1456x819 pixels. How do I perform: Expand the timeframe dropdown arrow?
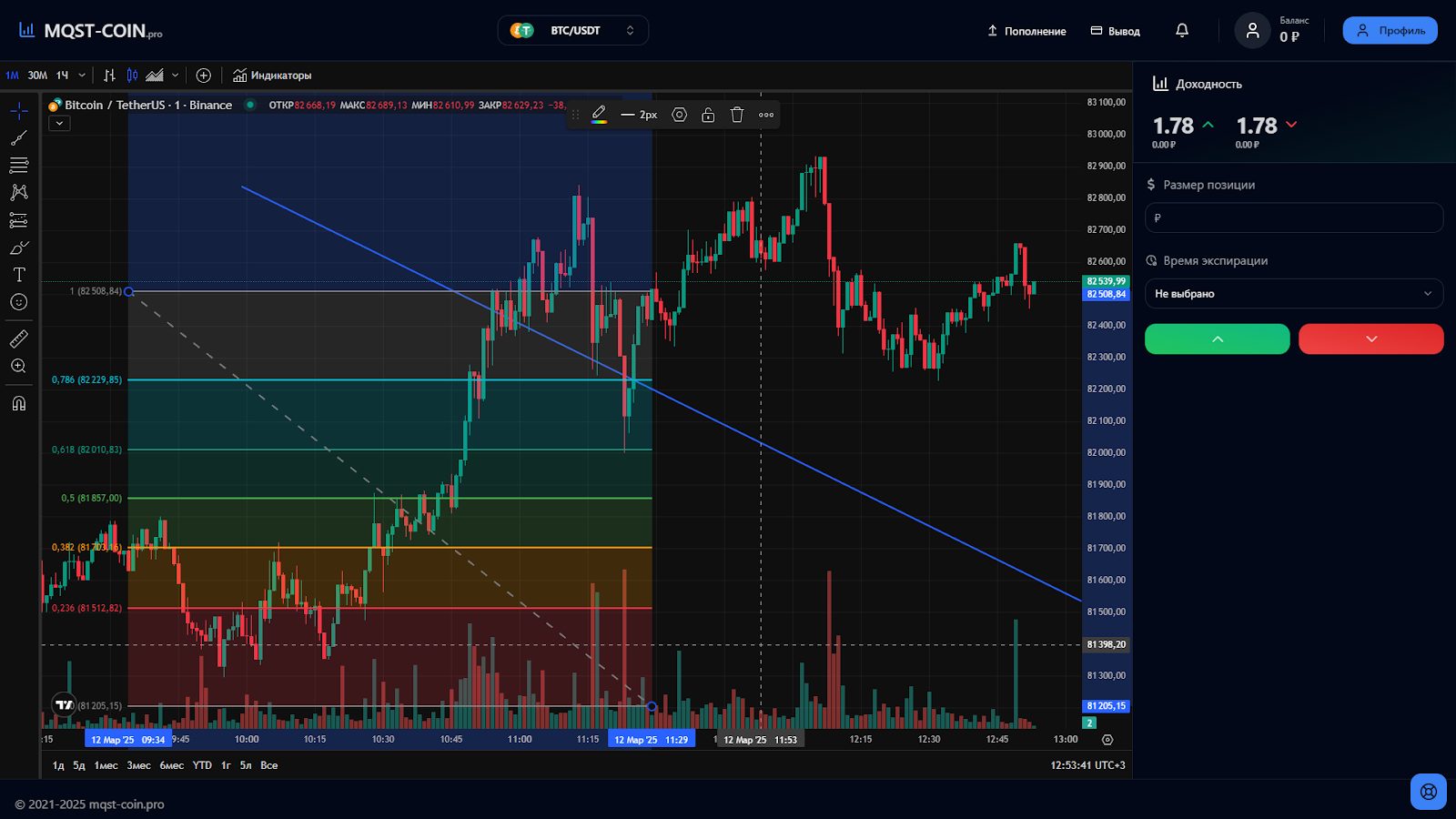click(x=82, y=76)
